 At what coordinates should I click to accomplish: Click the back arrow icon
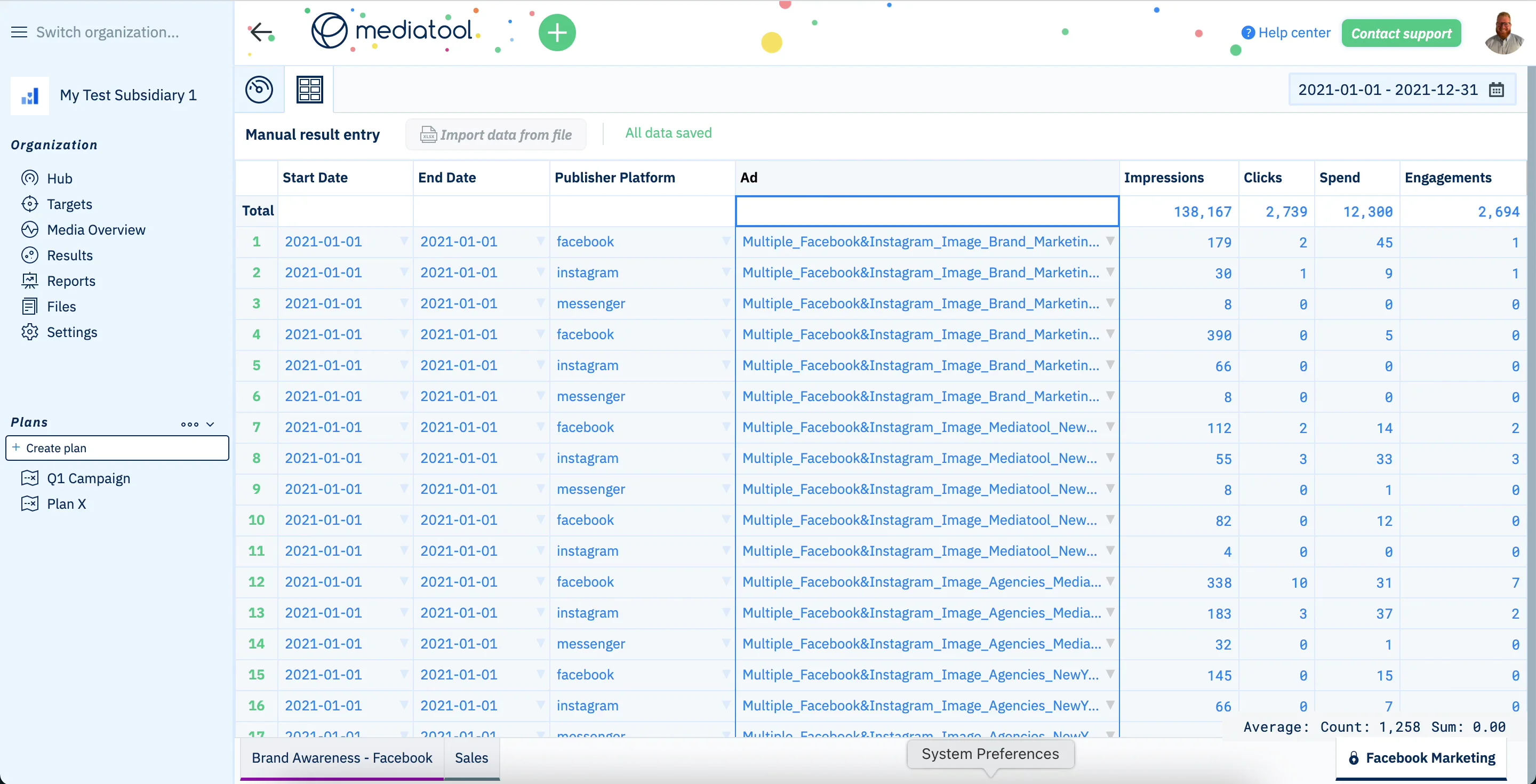point(261,32)
